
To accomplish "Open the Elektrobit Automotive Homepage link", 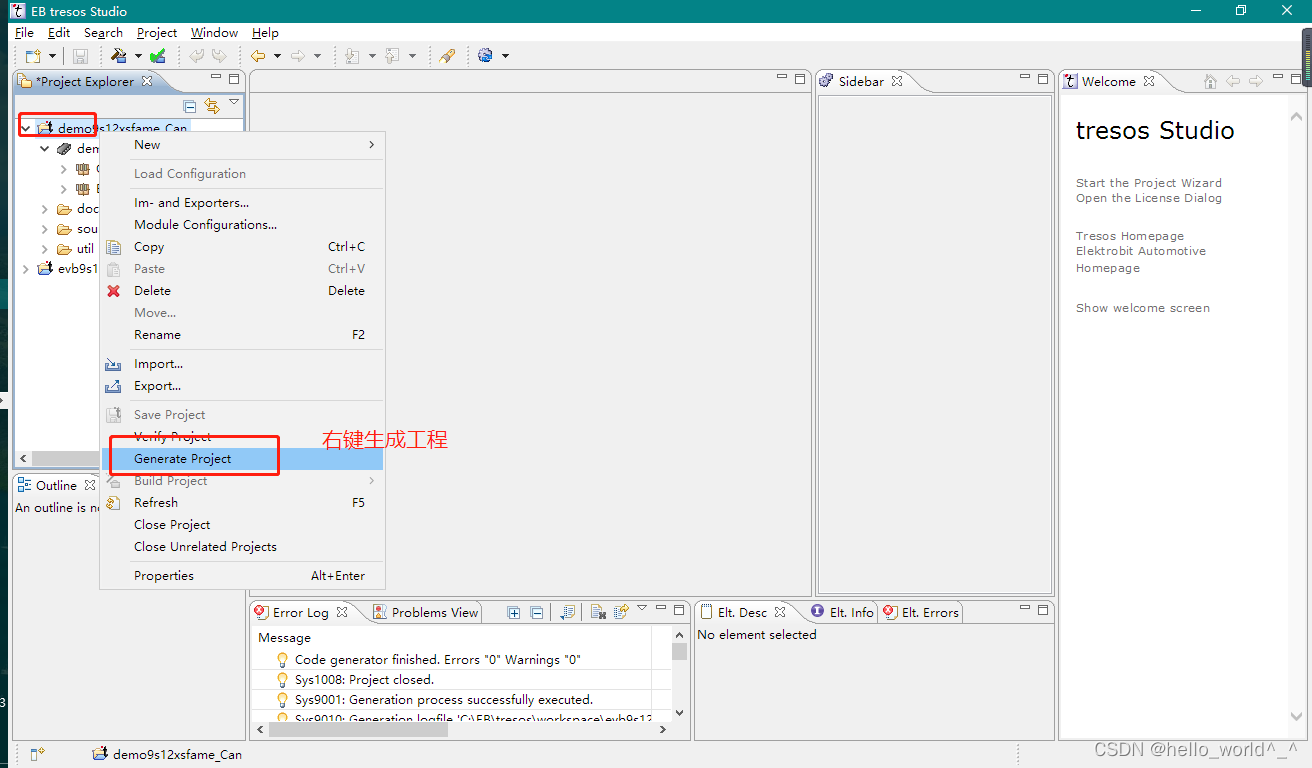I will pos(1141,260).
